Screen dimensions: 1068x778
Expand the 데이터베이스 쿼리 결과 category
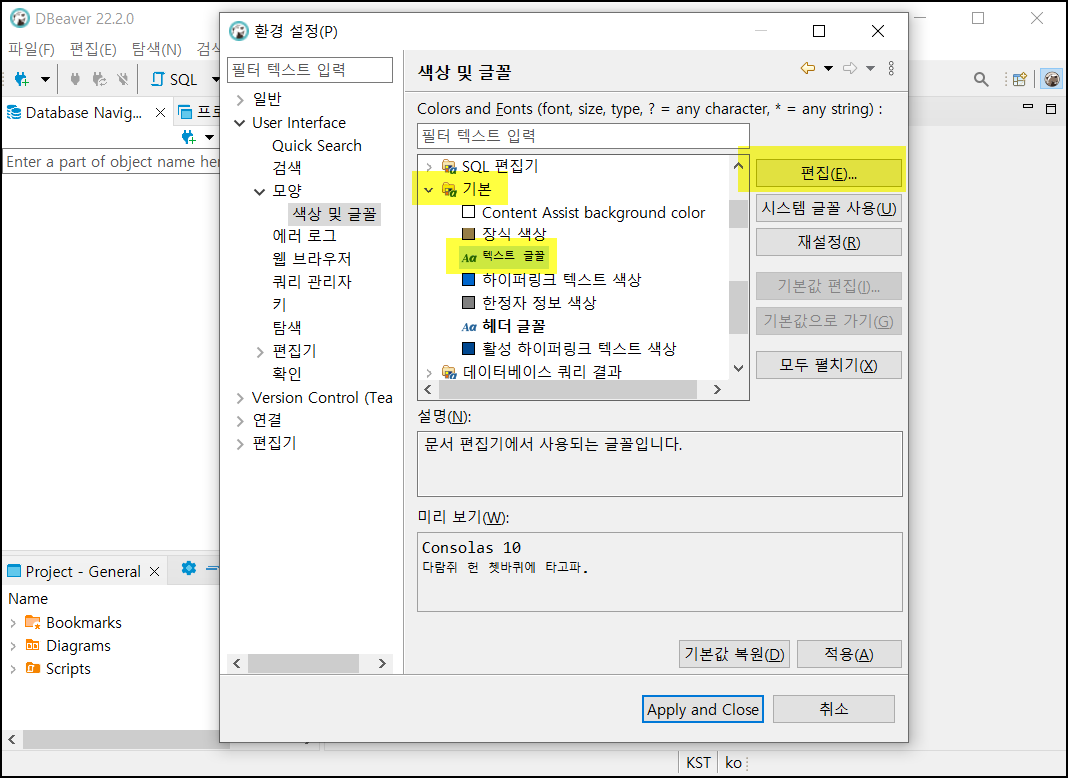[428, 373]
